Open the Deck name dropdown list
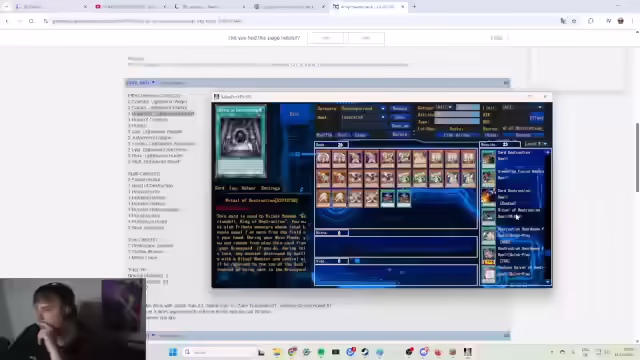This screenshot has height=360, width=640. pyautogui.click(x=363, y=117)
